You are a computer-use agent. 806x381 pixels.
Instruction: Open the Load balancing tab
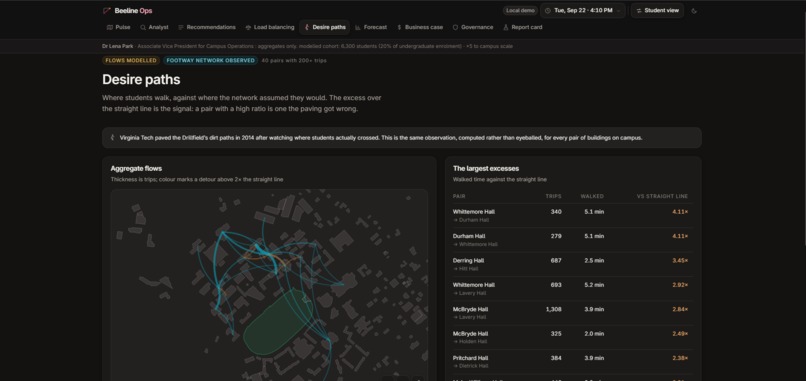click(270, 27)
